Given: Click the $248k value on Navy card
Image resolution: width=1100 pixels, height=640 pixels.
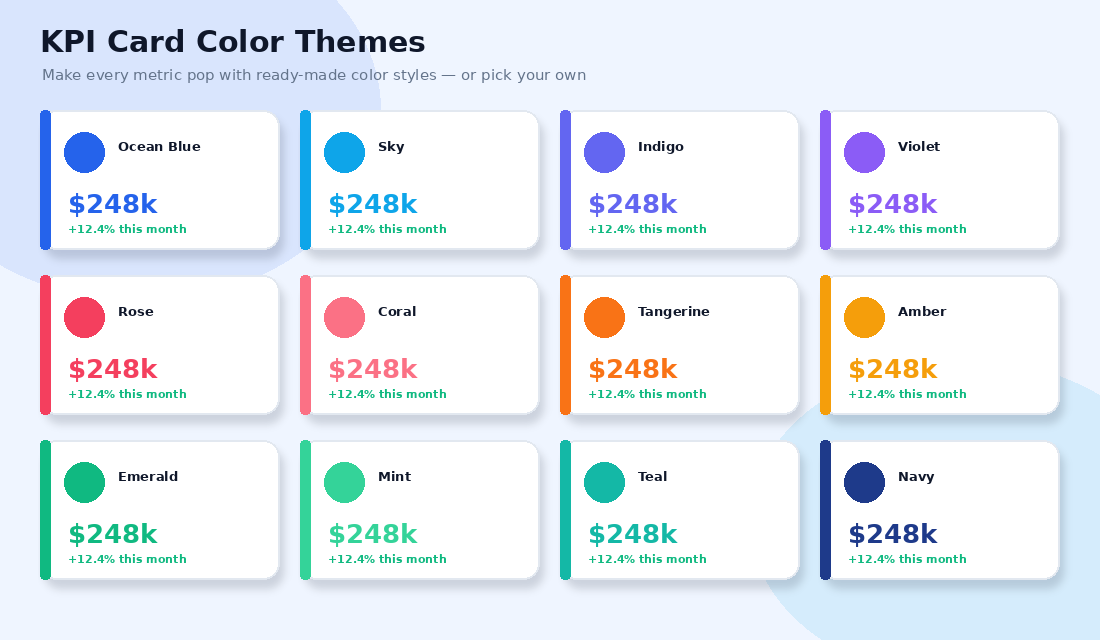Looking at the screenshot, I should click(892, 534).
